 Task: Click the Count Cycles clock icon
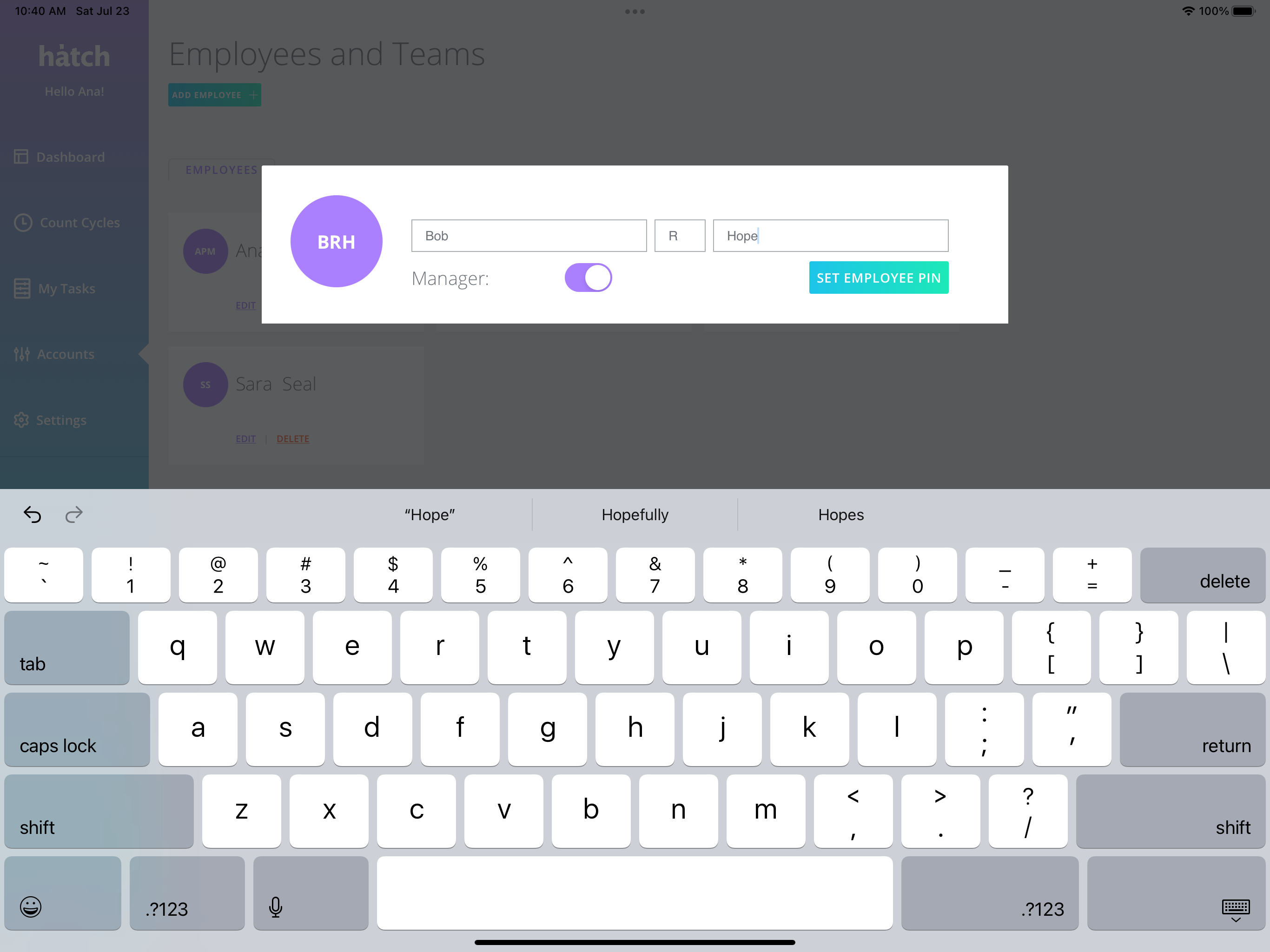(x=23, y=222)
